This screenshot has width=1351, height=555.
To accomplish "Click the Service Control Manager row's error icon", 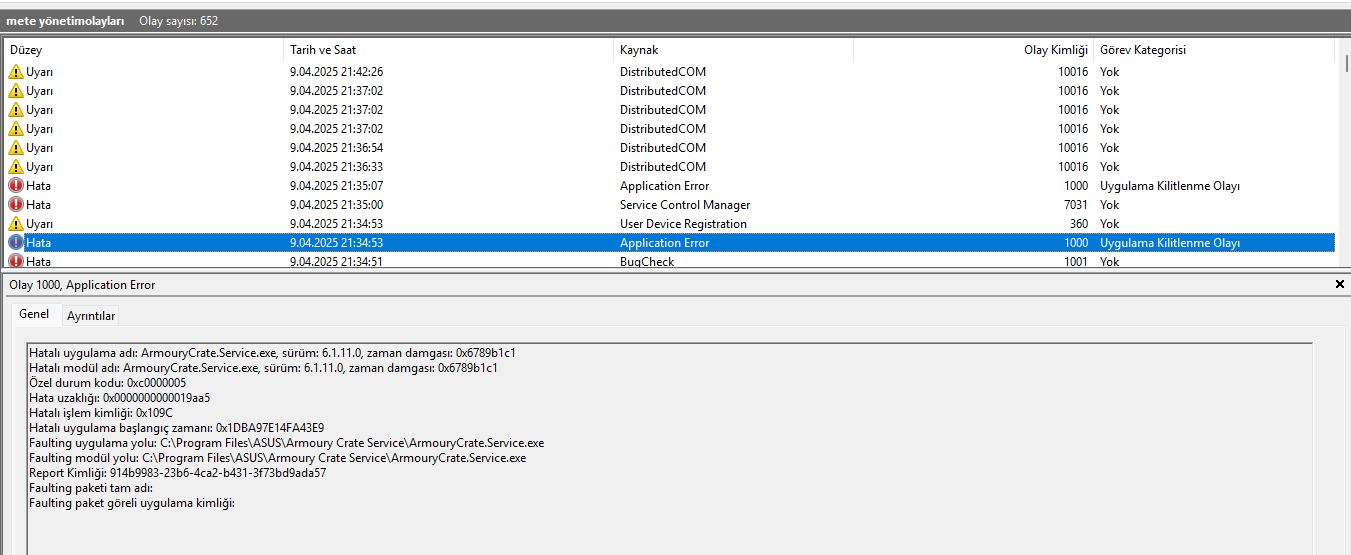I will click(x=15, y=205).
